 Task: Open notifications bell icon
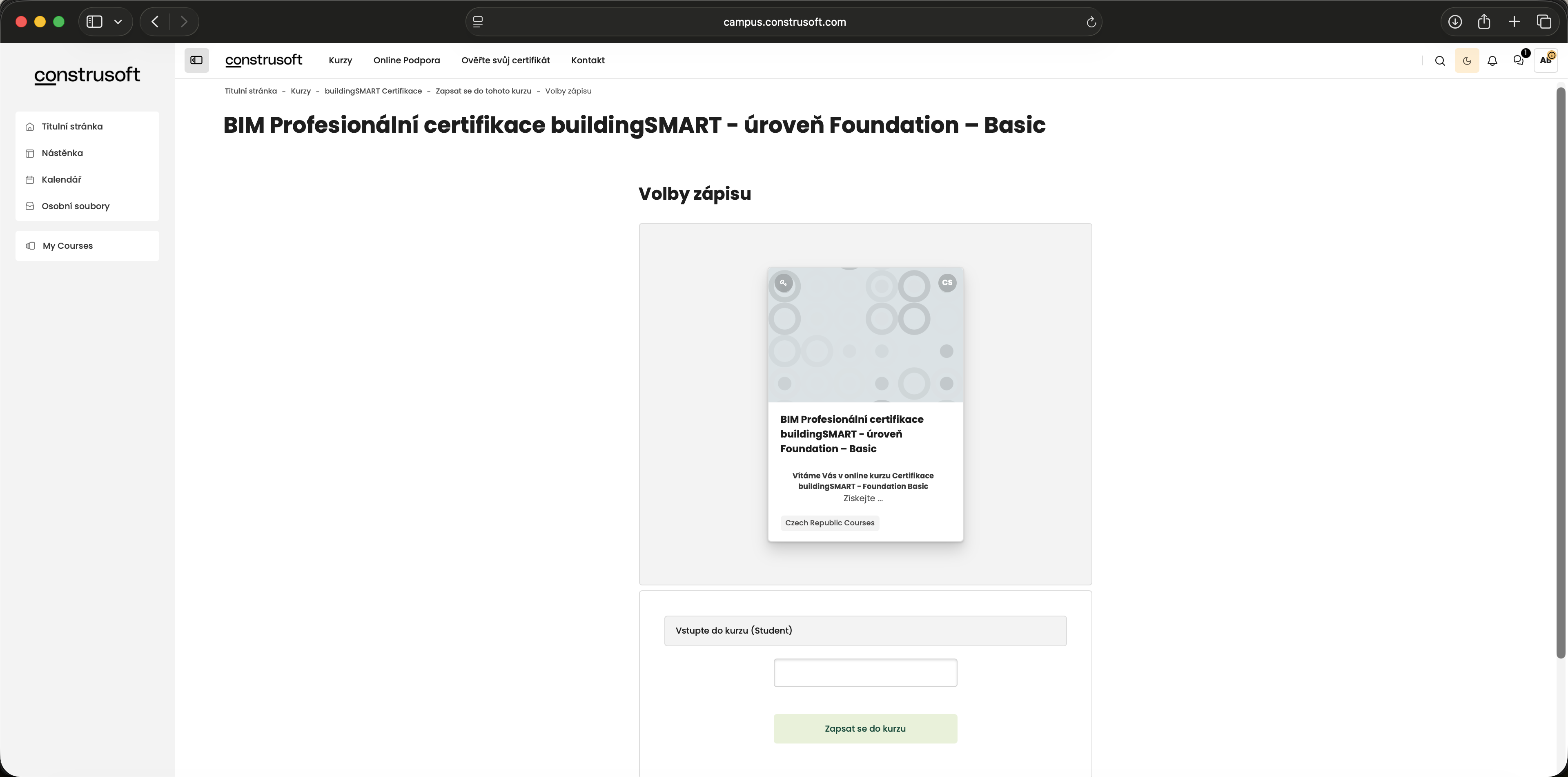click(1492, 61)
